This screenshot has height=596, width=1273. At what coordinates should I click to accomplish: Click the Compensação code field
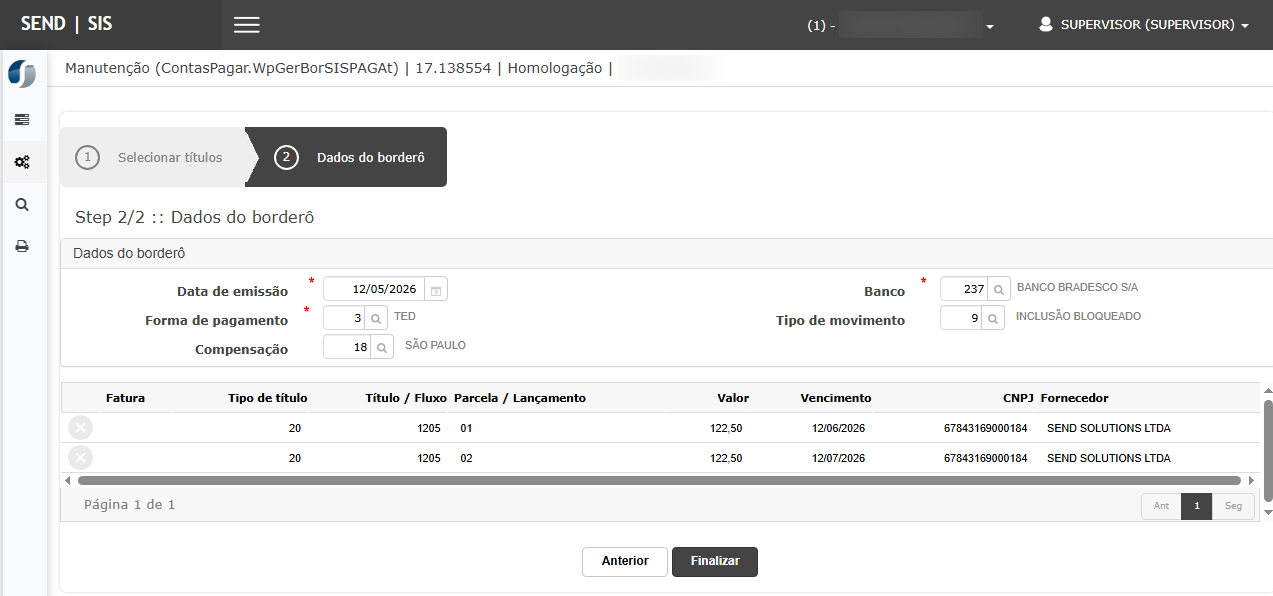[347, 347]
